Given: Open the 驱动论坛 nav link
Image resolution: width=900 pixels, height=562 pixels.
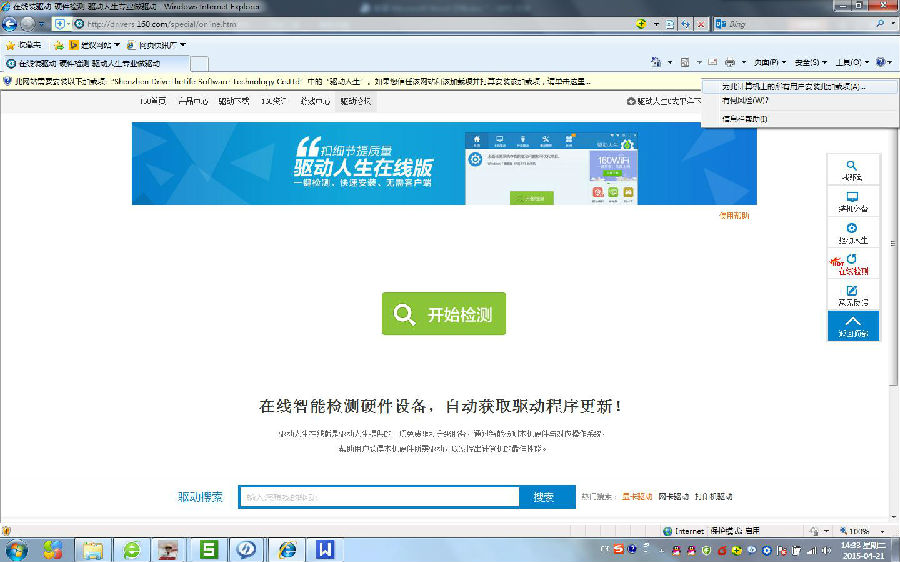Looking at the screenshot, I should click(356, 101).
